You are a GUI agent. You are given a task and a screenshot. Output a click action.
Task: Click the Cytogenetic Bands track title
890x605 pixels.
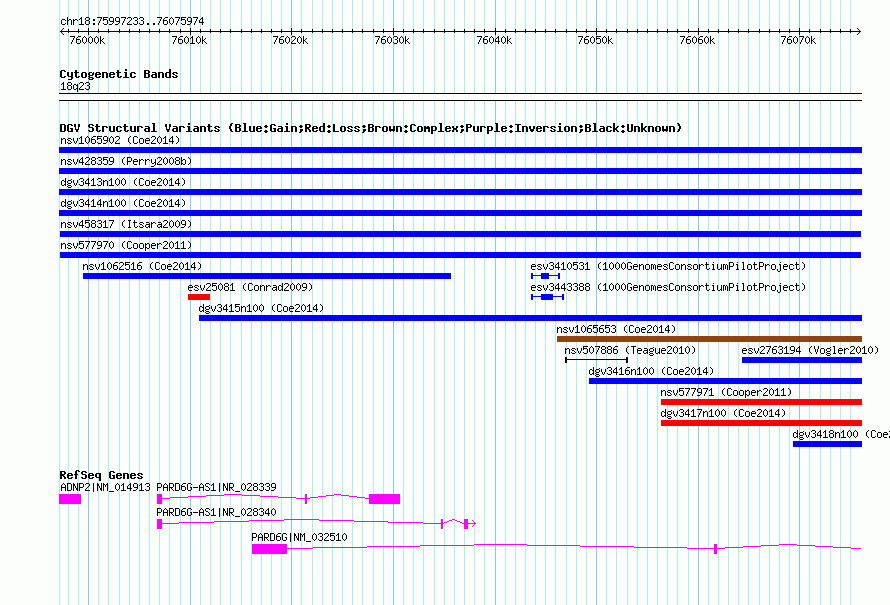click(x=119, y=74)
